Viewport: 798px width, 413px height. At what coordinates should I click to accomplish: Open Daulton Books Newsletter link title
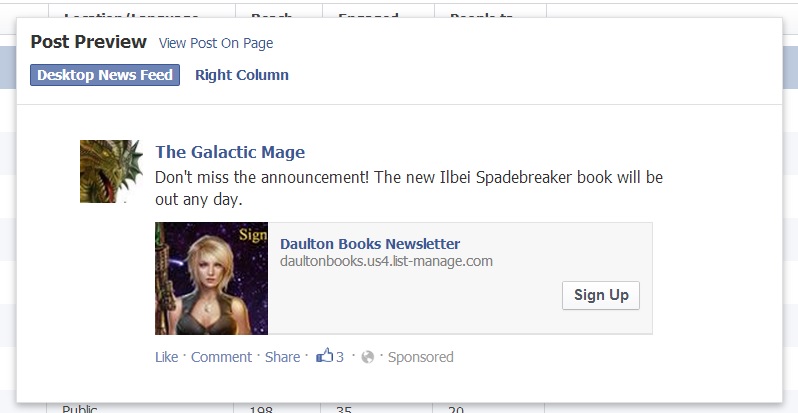[370, 244]
